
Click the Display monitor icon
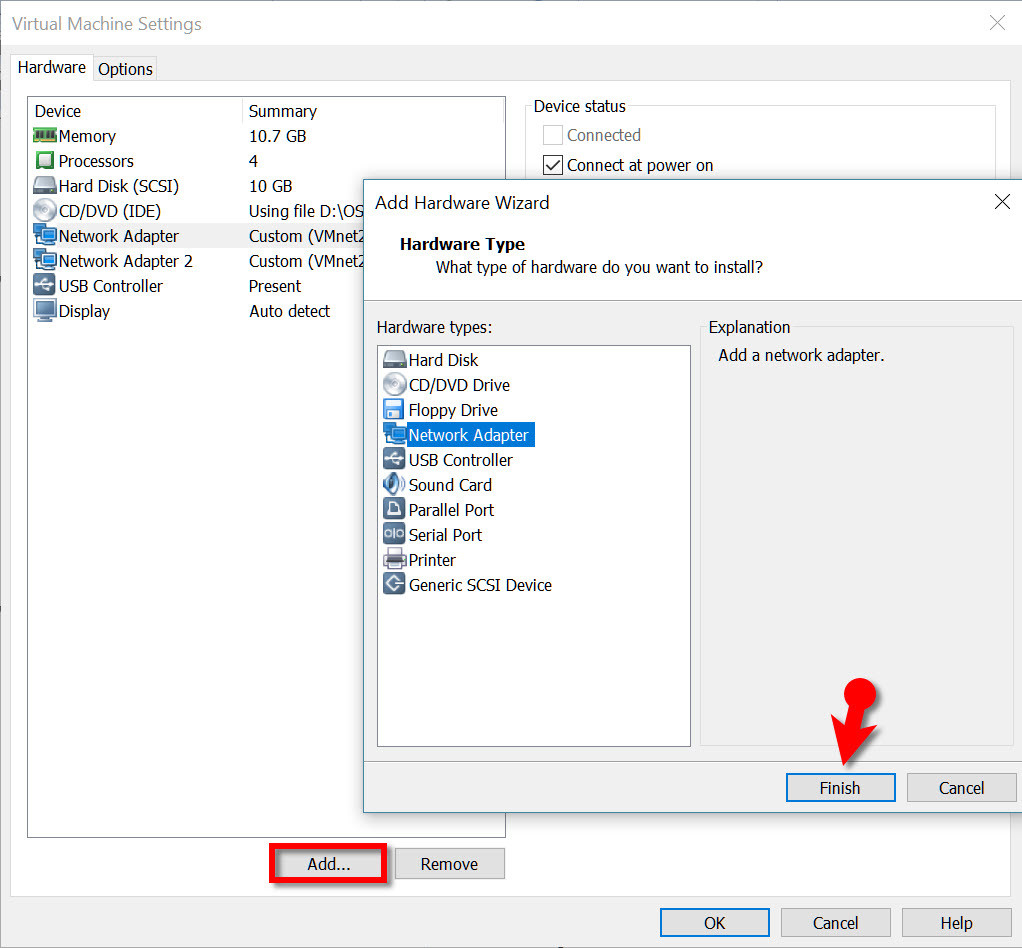[x=44, y=311]
